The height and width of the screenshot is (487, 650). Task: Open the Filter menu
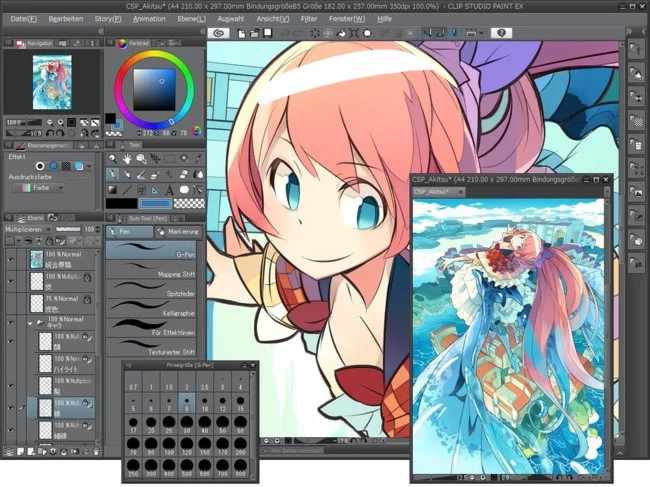[309, 19]
